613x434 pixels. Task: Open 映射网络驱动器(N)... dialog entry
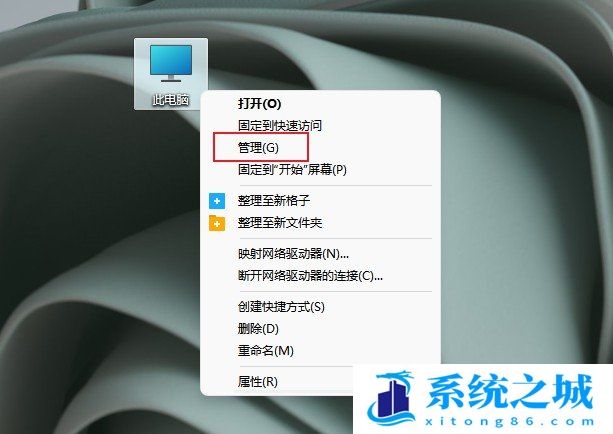[x=293, y=254]
